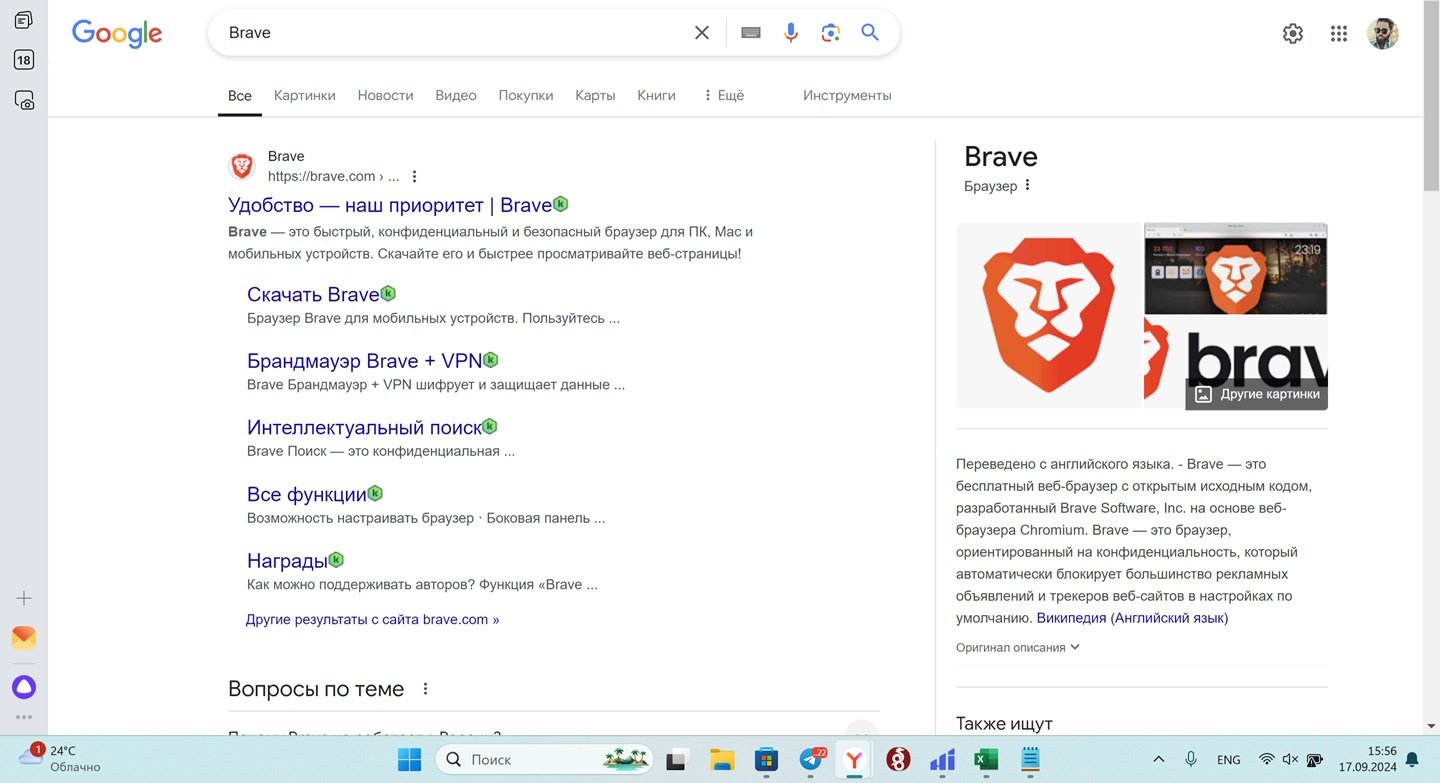1440x783 pixels.
Task: Click Другие картинки button
Action: [1257, 394]
